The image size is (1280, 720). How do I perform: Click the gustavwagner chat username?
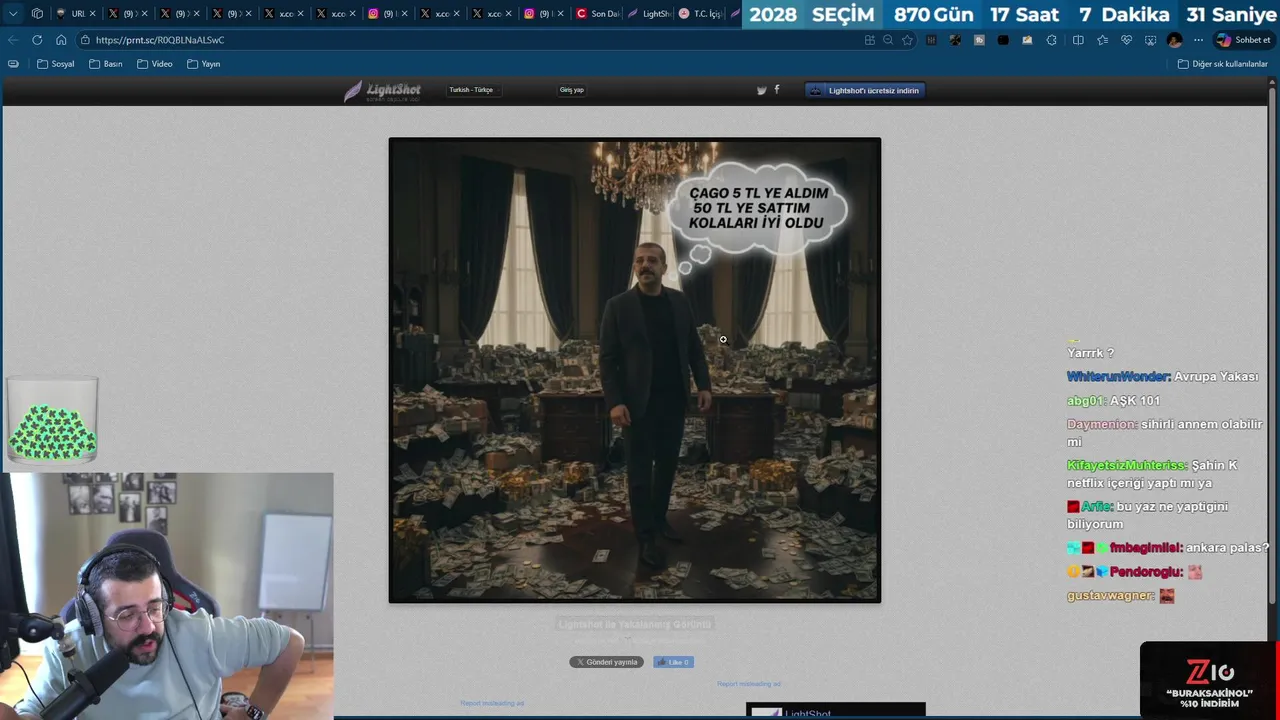coord(1110,596)
